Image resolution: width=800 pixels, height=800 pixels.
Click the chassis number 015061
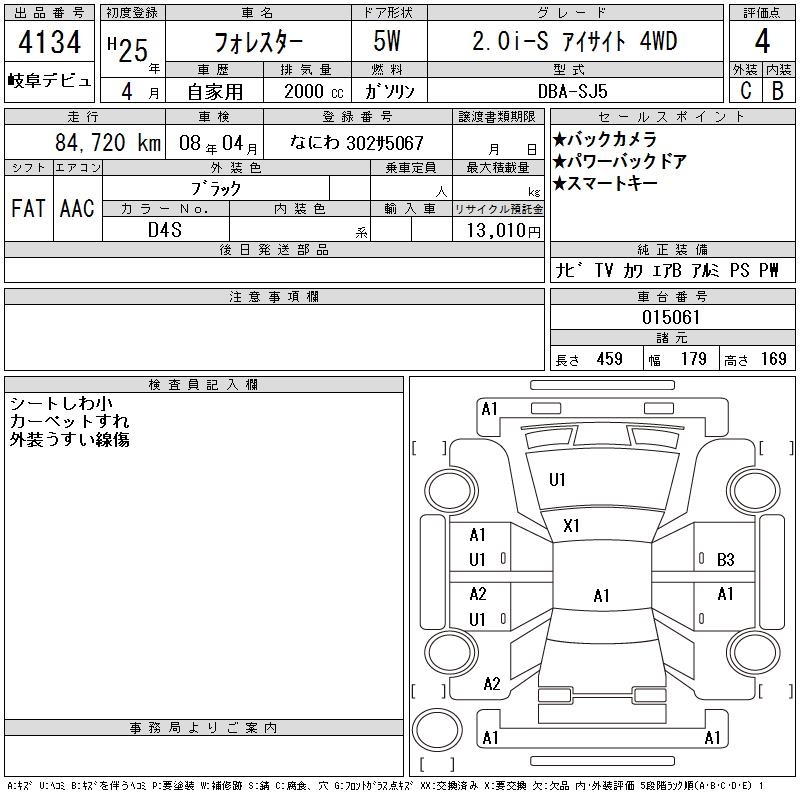point(671,317)
